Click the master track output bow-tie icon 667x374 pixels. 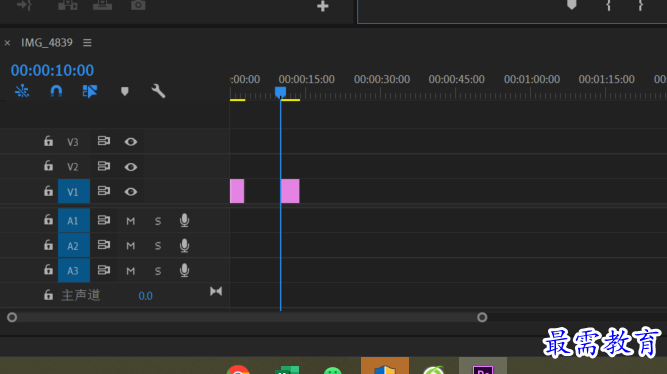point(216,291)
